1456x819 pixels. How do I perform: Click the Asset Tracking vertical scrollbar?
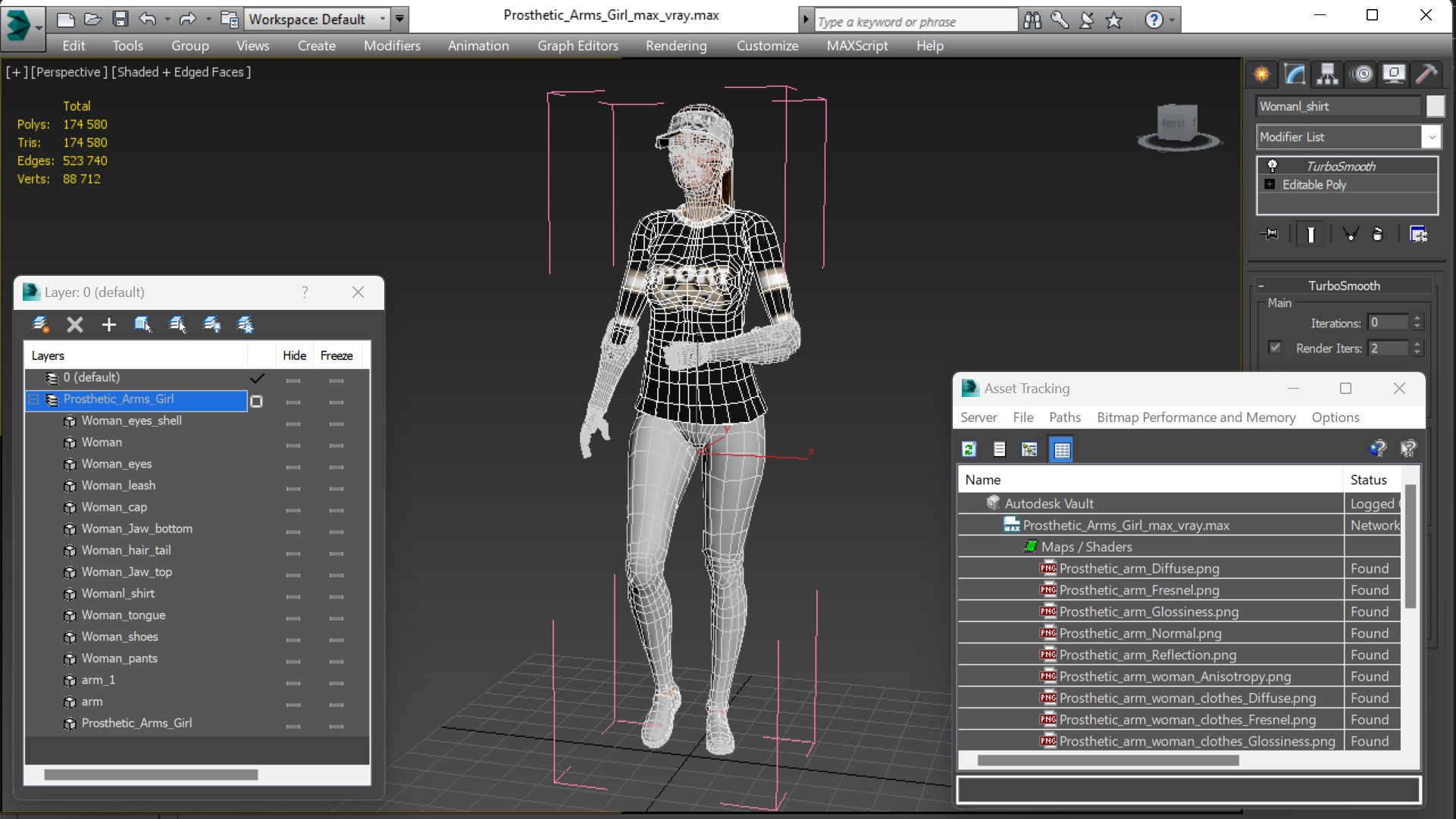[x=1410, y=545]
